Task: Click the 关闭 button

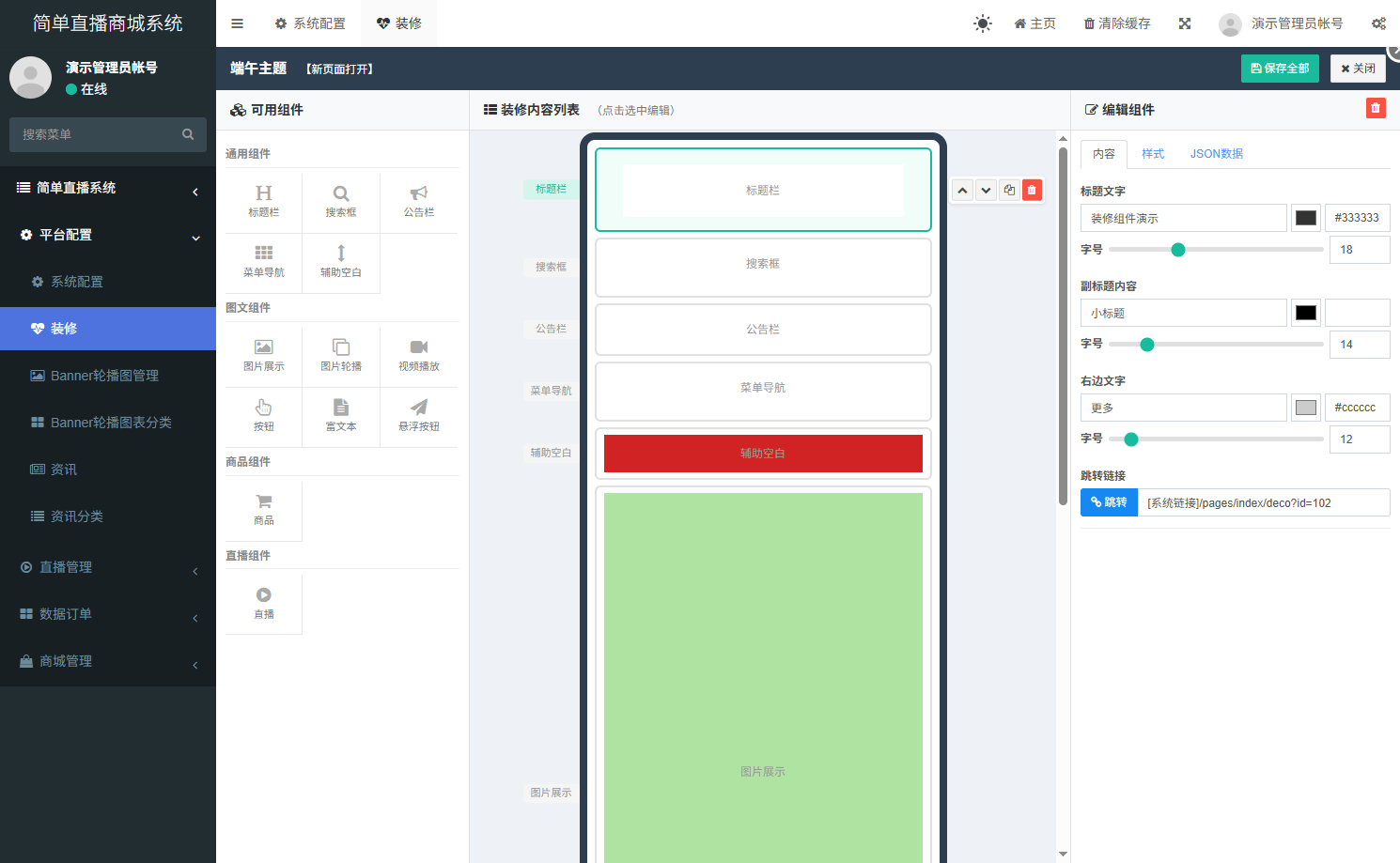Action: tap(1358, 69)
